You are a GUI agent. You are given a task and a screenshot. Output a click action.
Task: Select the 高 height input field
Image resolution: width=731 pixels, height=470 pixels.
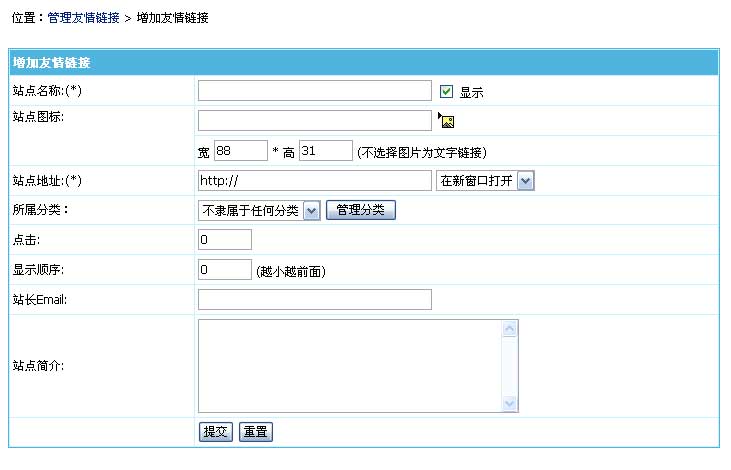pyautogui.click(x=325, y=151)
